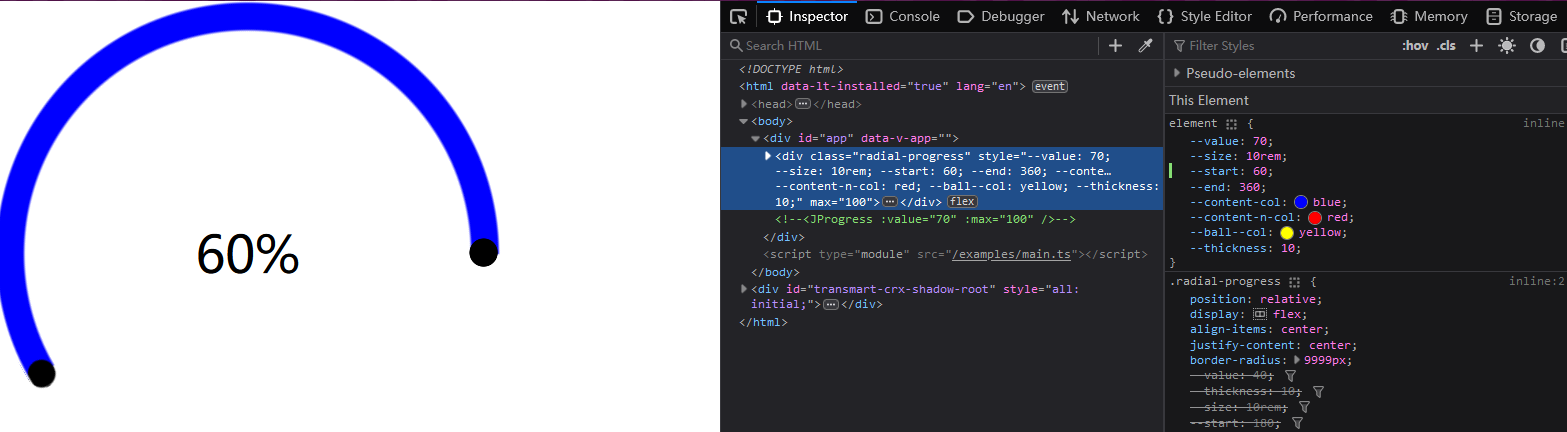
Task: Toggle the flexbox highlighter icon beside display flex
Action: pyautogui.click(x=1260, y=314)
